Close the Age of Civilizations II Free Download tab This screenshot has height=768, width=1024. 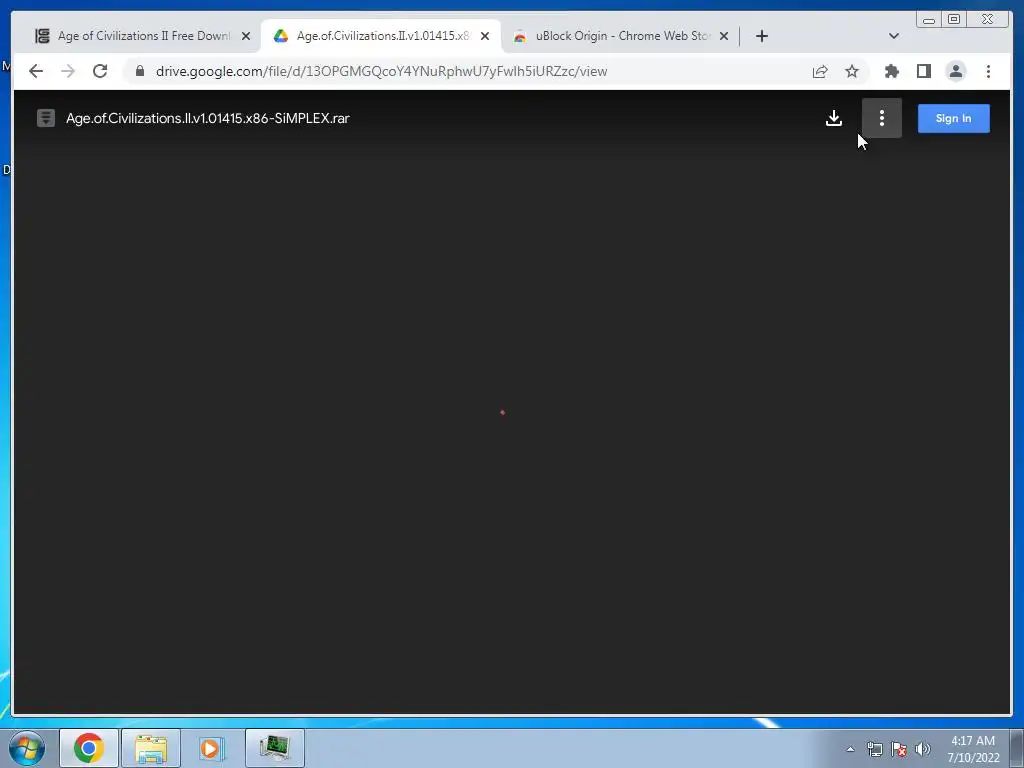tap(246, 36)
